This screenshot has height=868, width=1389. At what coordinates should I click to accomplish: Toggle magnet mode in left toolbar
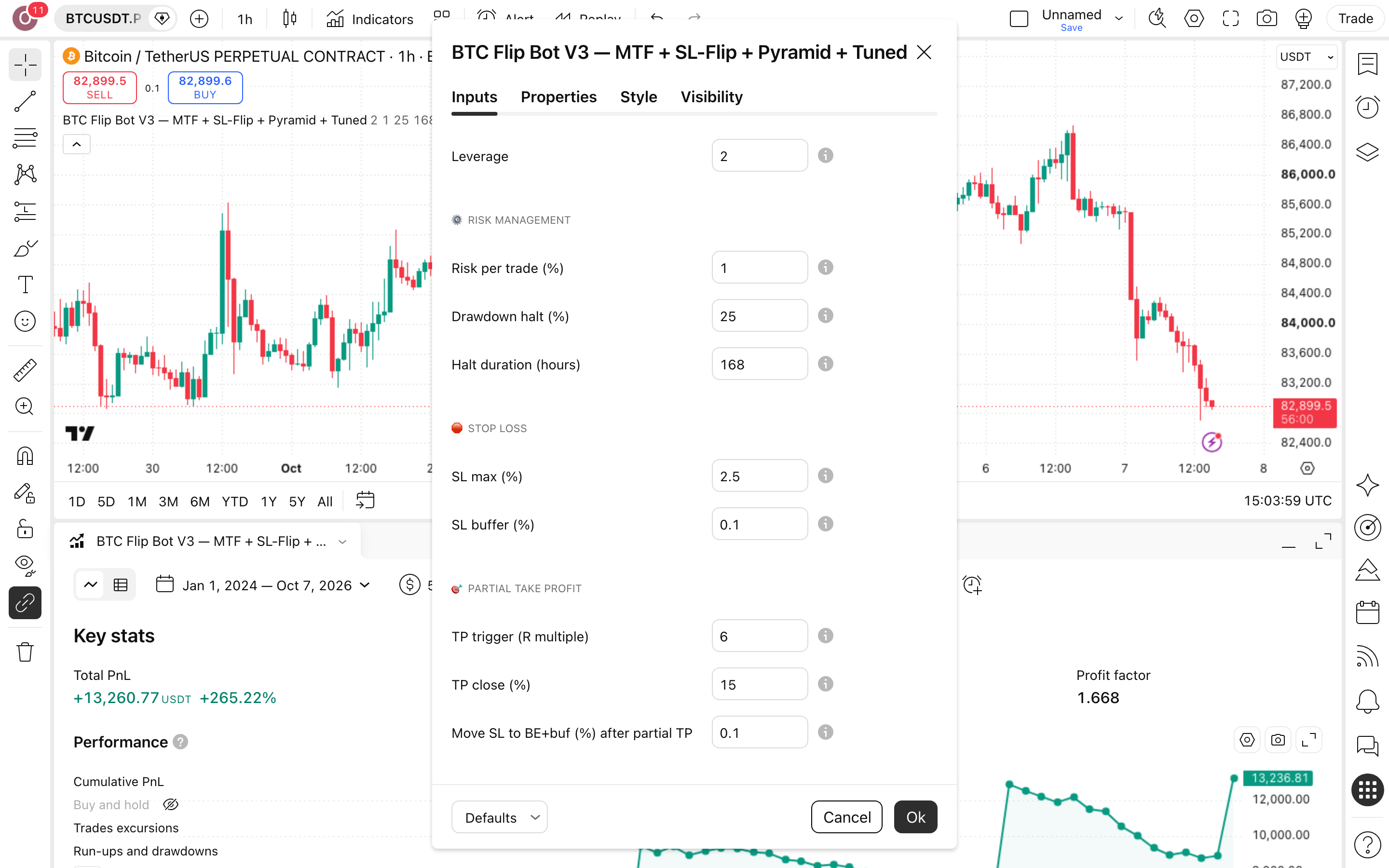tap(25, 456)
